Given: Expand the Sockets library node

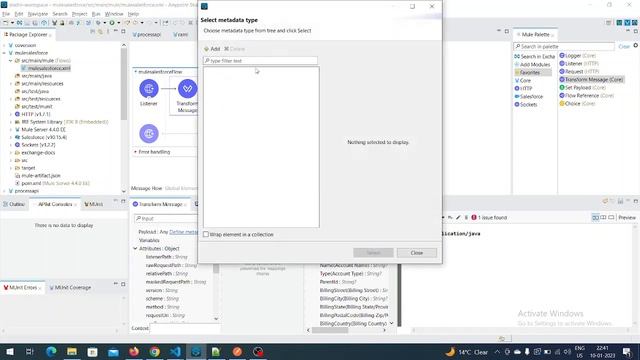Looking at the screenshot, I should pos(11,145).
